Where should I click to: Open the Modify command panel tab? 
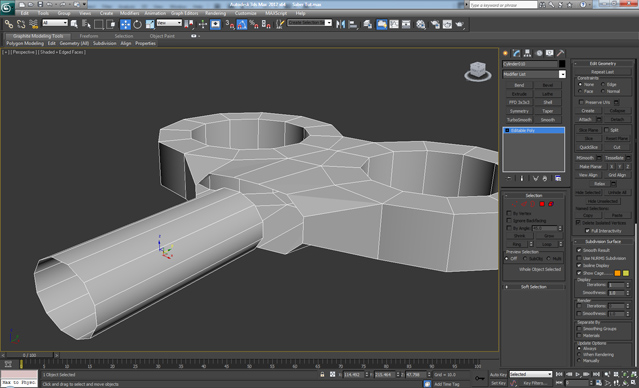click(x=517, y=53)
